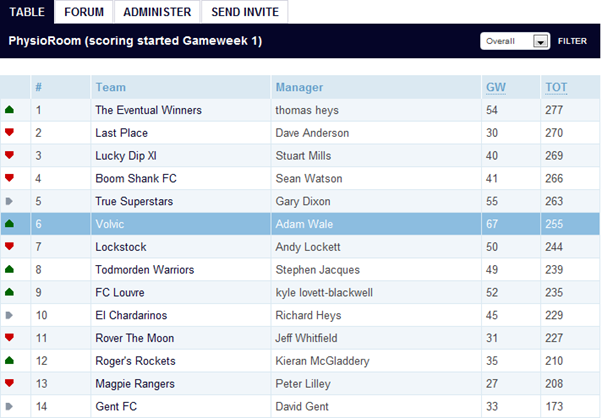The width and height of the screenshot is (602, 418).
Task: Click green up arrow beside Roger's Rockets
Action: pyautogui.click(x=10, y=360)
